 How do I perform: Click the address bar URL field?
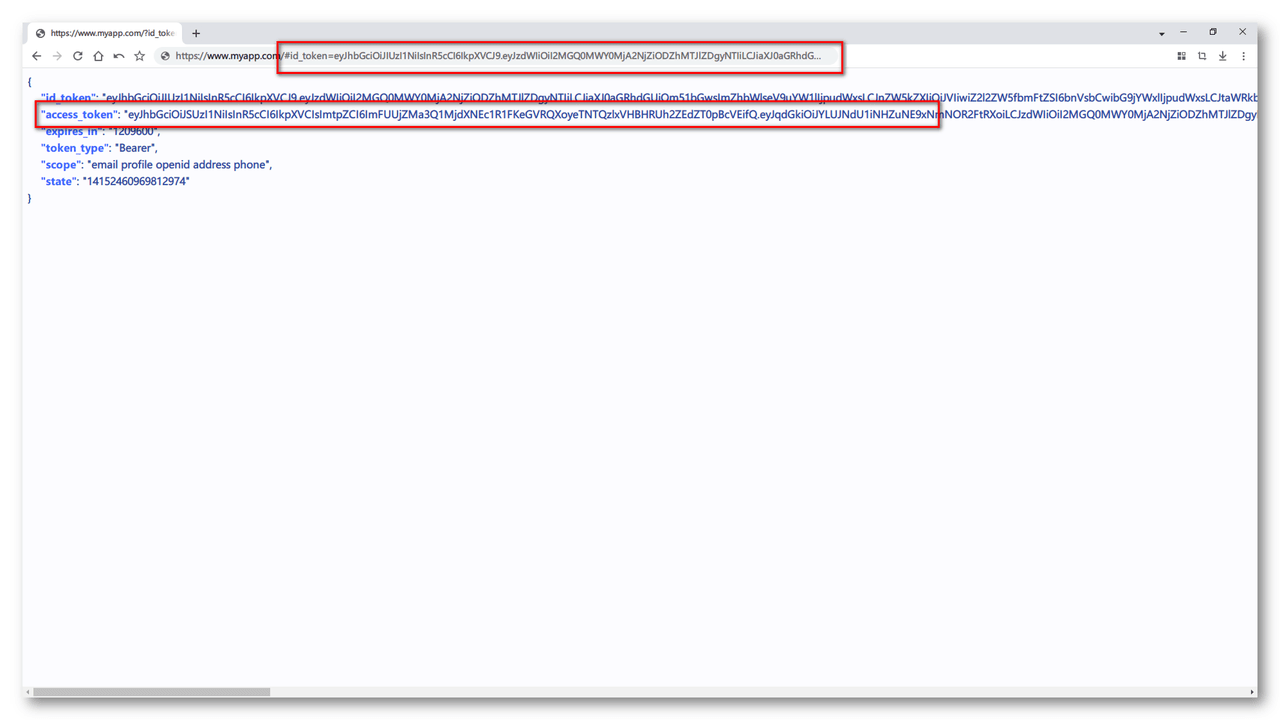coord(498,56)
